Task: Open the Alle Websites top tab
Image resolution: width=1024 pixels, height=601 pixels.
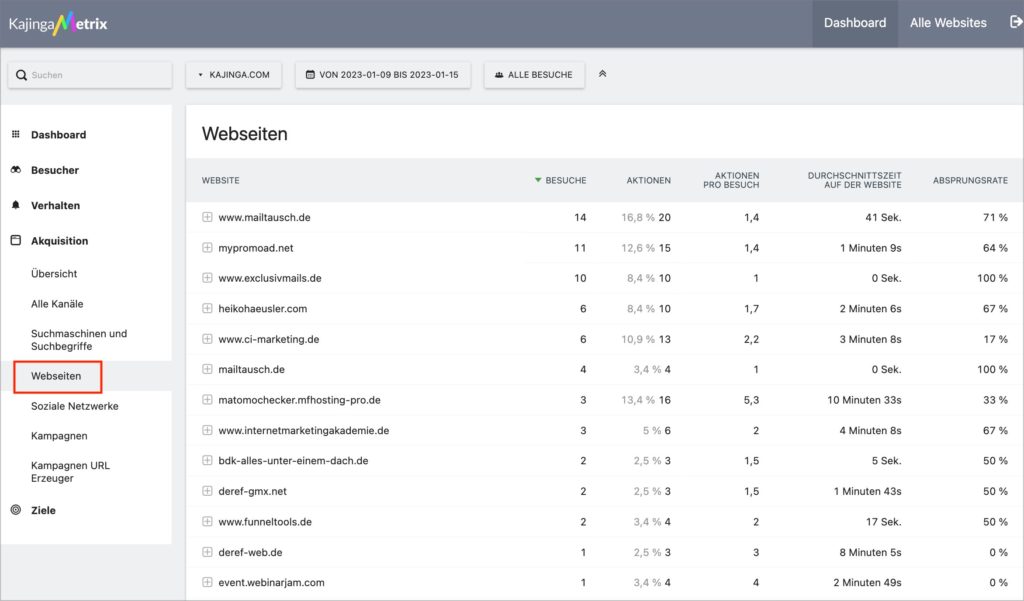Action: pos(948,23)
